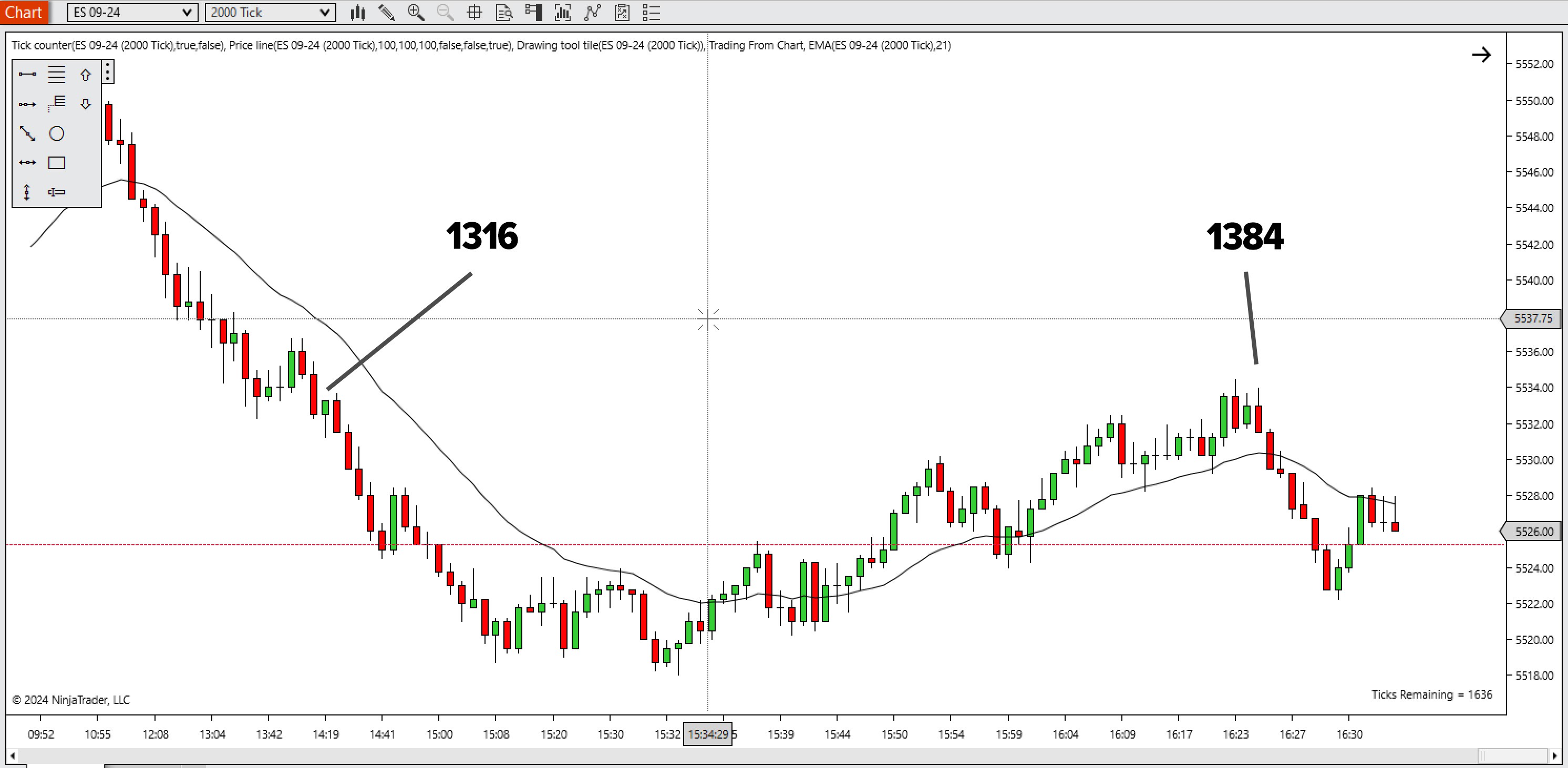Open the Data Series icon
1568x768 pixels.
[x=562, y=13]
